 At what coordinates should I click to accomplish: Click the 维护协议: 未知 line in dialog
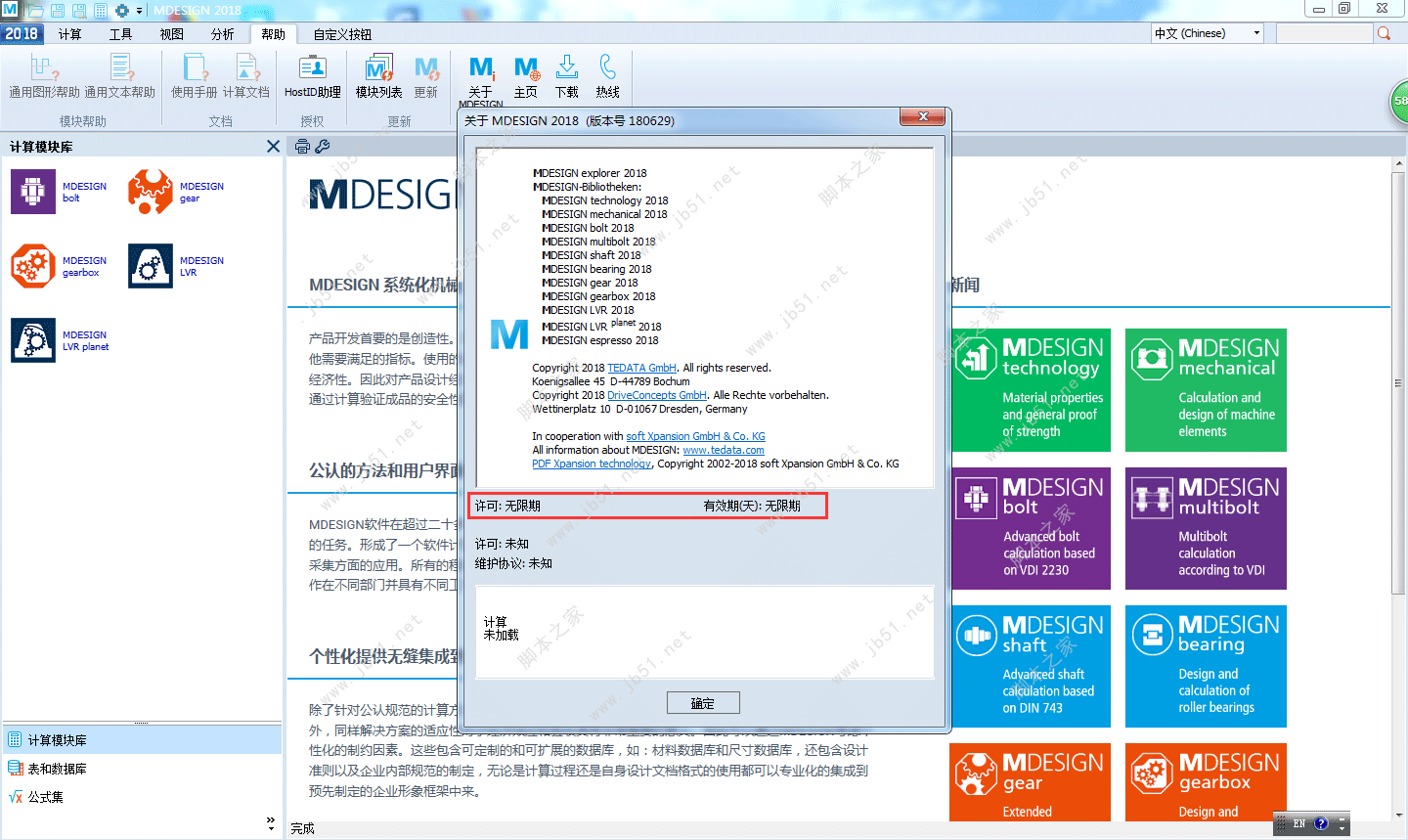coord(513,564)
